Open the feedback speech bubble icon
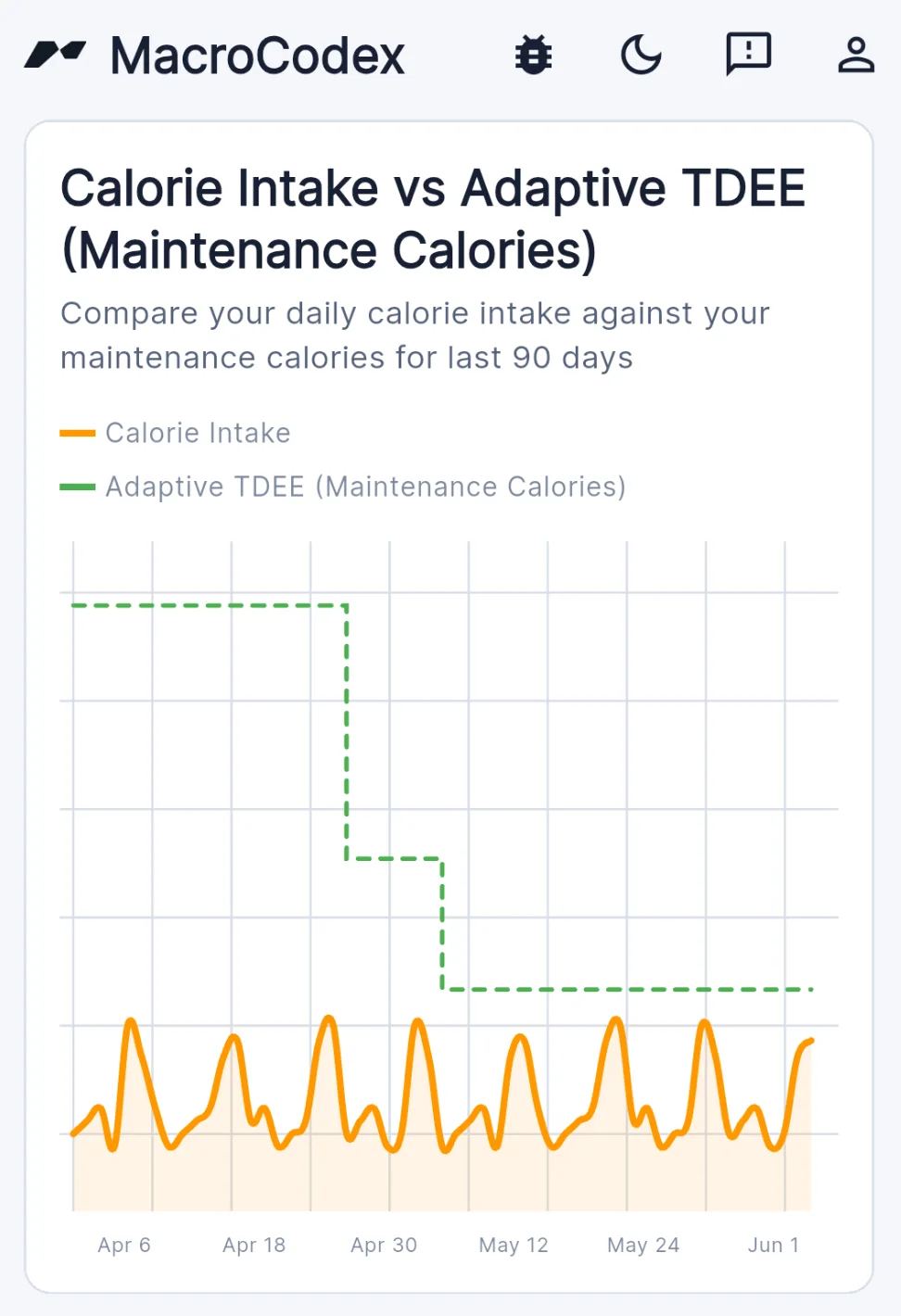Viewport: 901px width, 1316px height. click(x=748, y=55)
